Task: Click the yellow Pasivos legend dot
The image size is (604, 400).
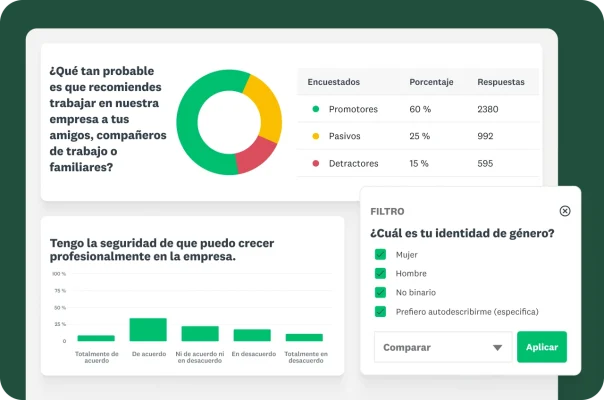Action: pyautogui.click(x=315, y=136)
